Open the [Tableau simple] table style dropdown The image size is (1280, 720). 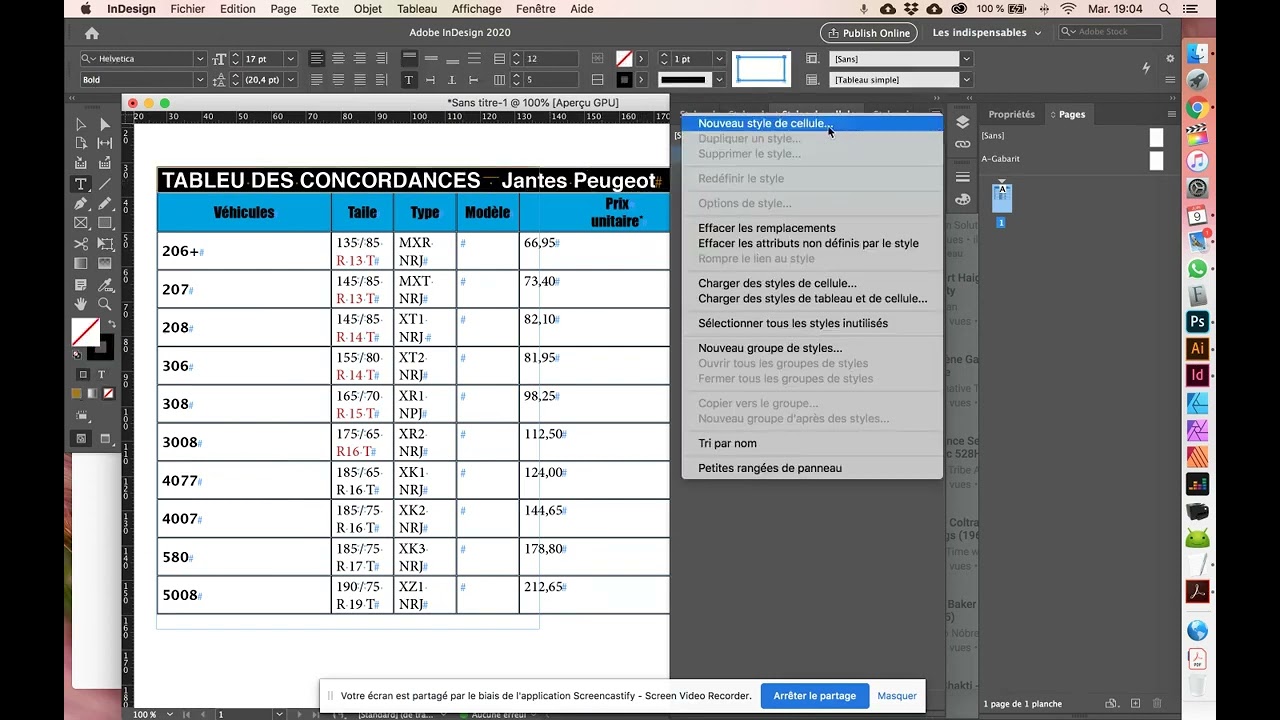click(x=966, y=80)
